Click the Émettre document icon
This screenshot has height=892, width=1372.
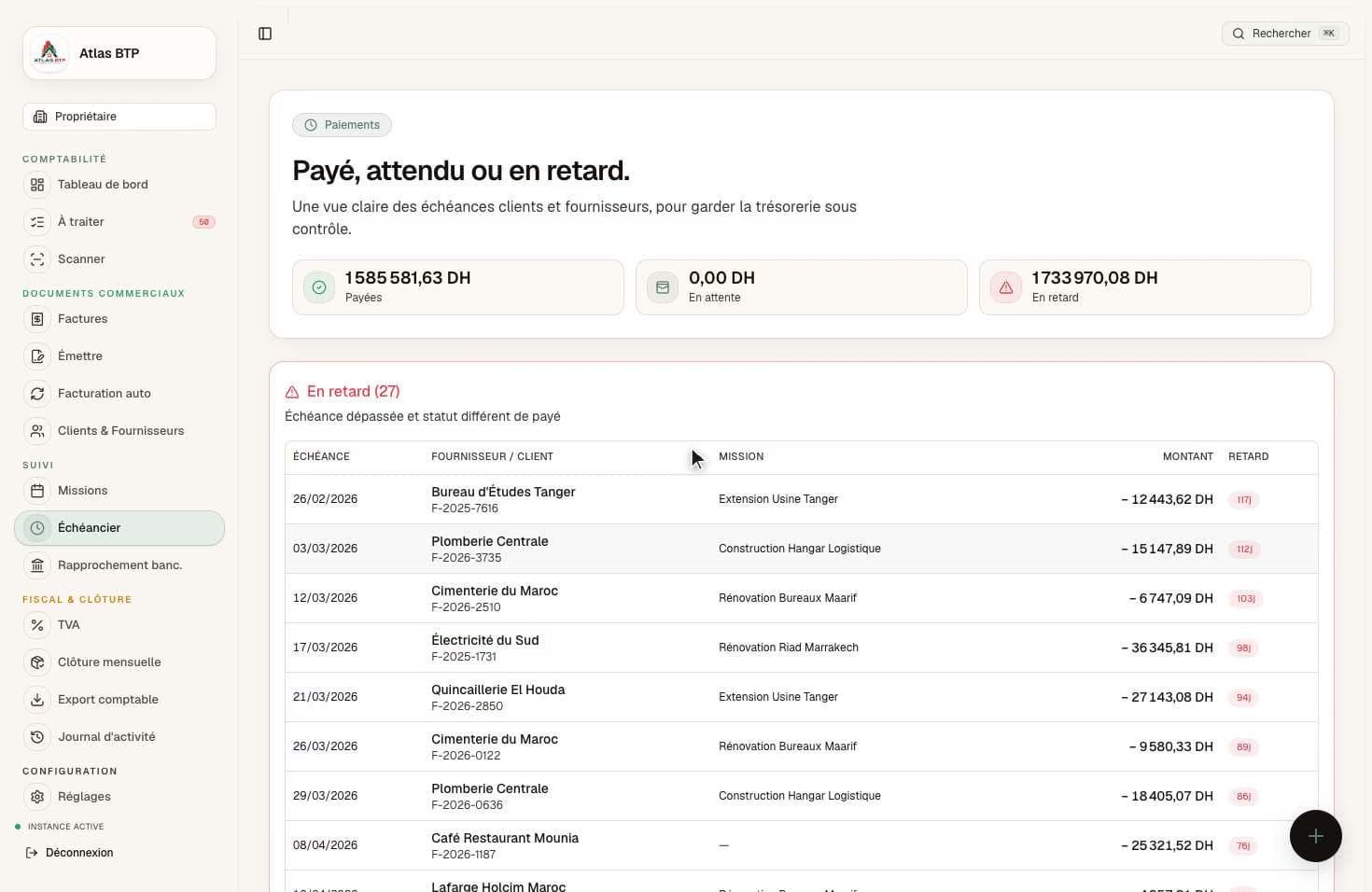(37, 356)
